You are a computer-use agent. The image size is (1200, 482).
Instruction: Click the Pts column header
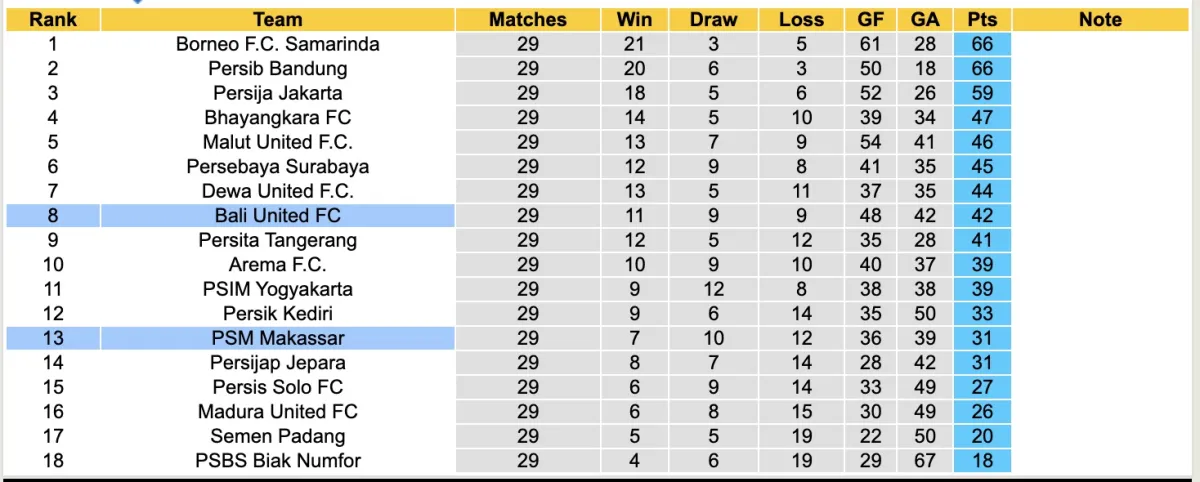coord(982,19)
